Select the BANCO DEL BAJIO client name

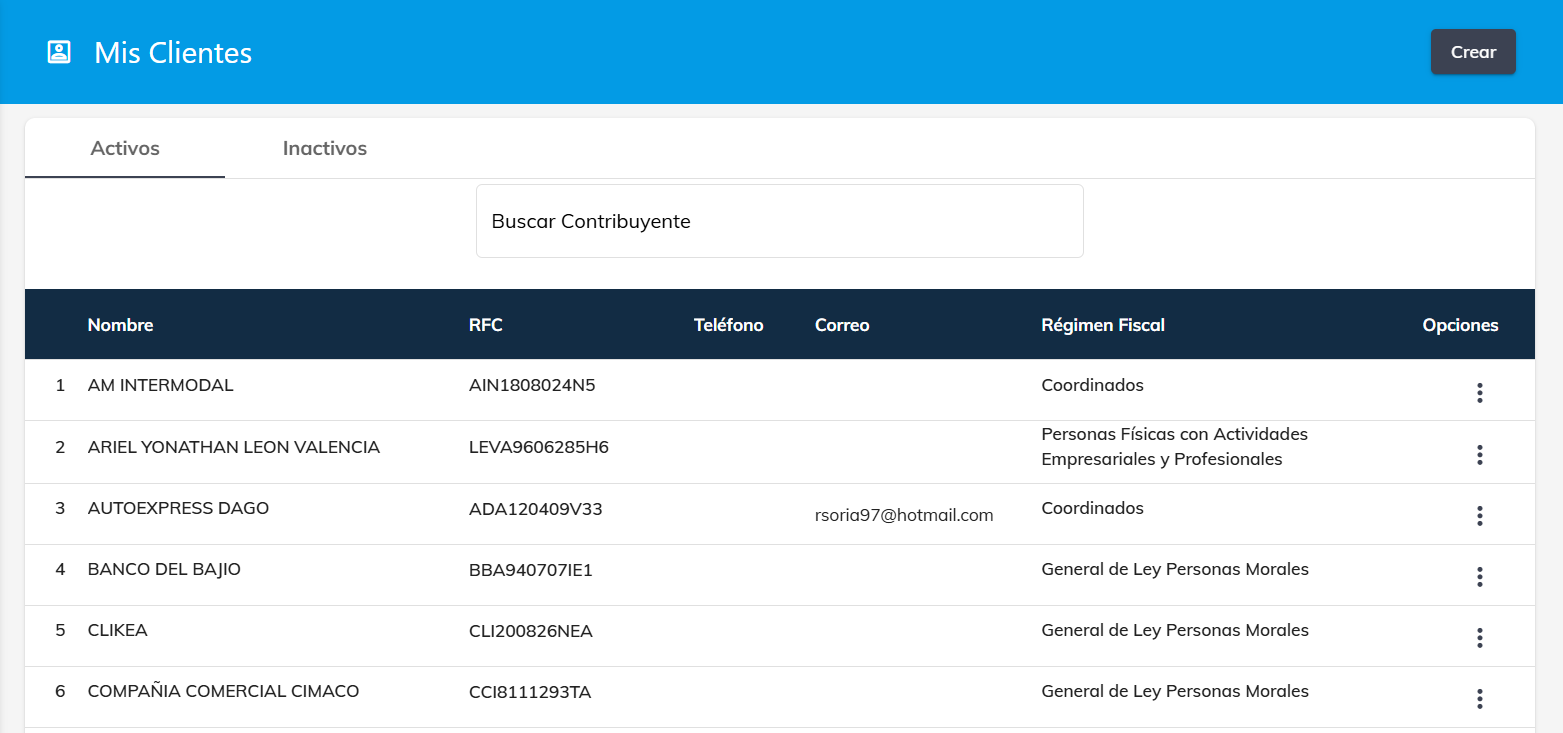click(x=164, y=570)
